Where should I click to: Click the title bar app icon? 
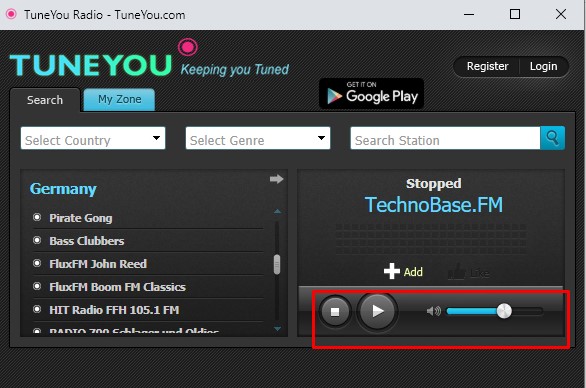click(x=11, y=14)
